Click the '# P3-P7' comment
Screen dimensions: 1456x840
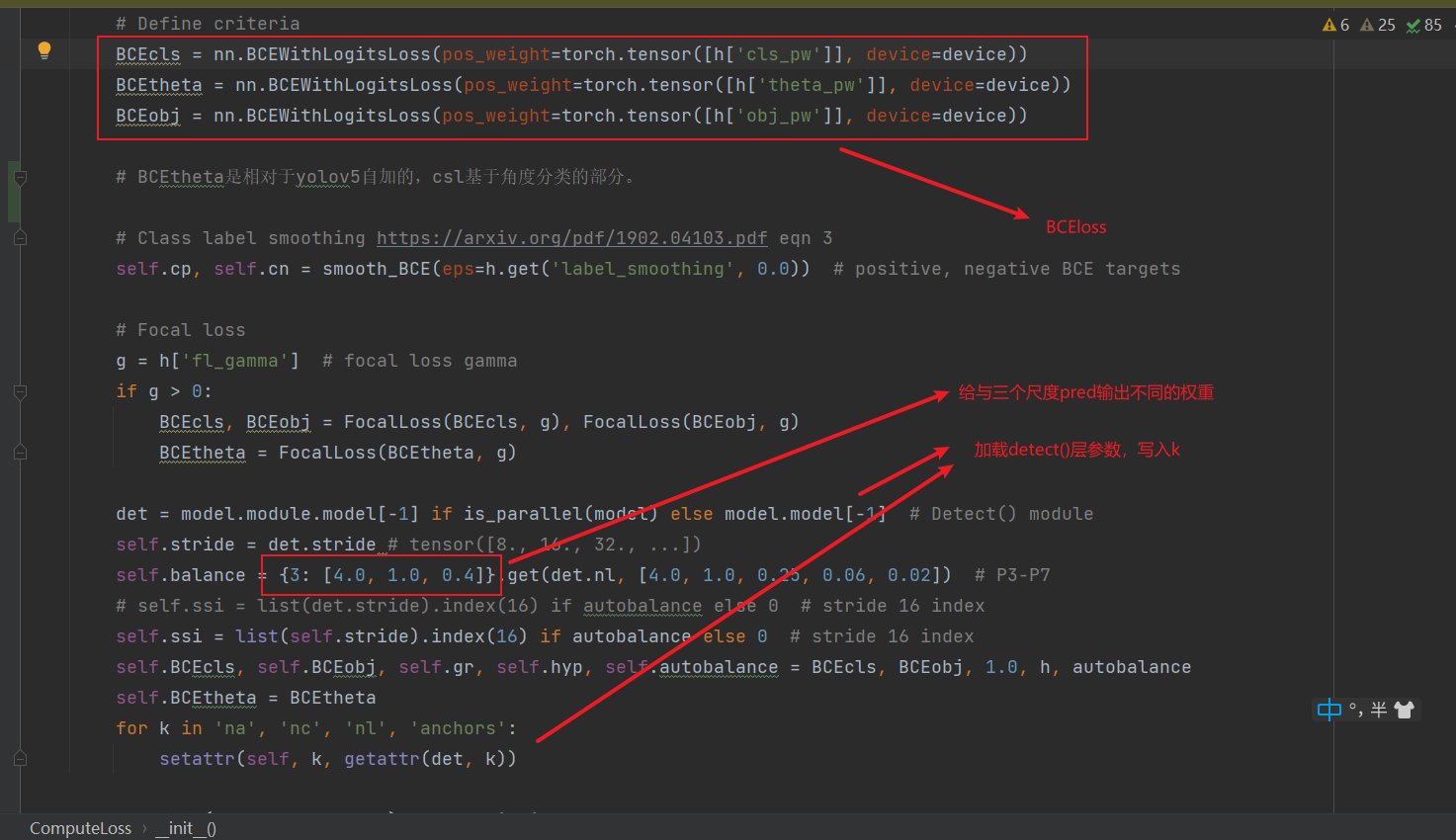1012,575
